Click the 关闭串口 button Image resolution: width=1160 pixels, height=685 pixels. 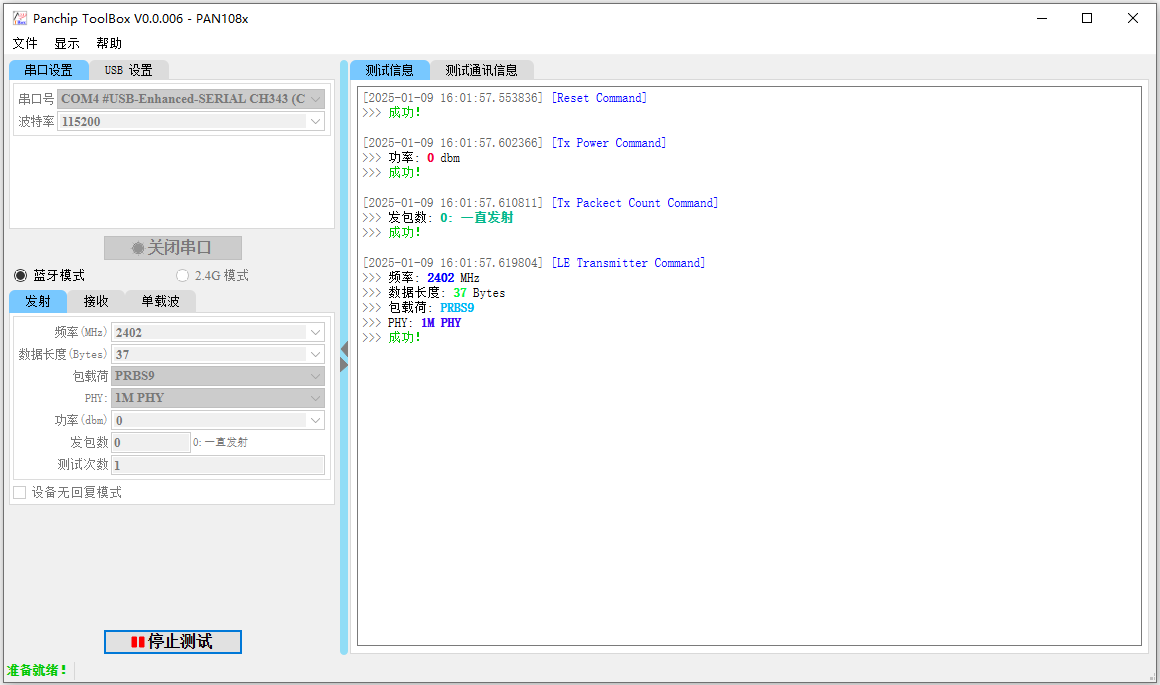pos(173,248)
